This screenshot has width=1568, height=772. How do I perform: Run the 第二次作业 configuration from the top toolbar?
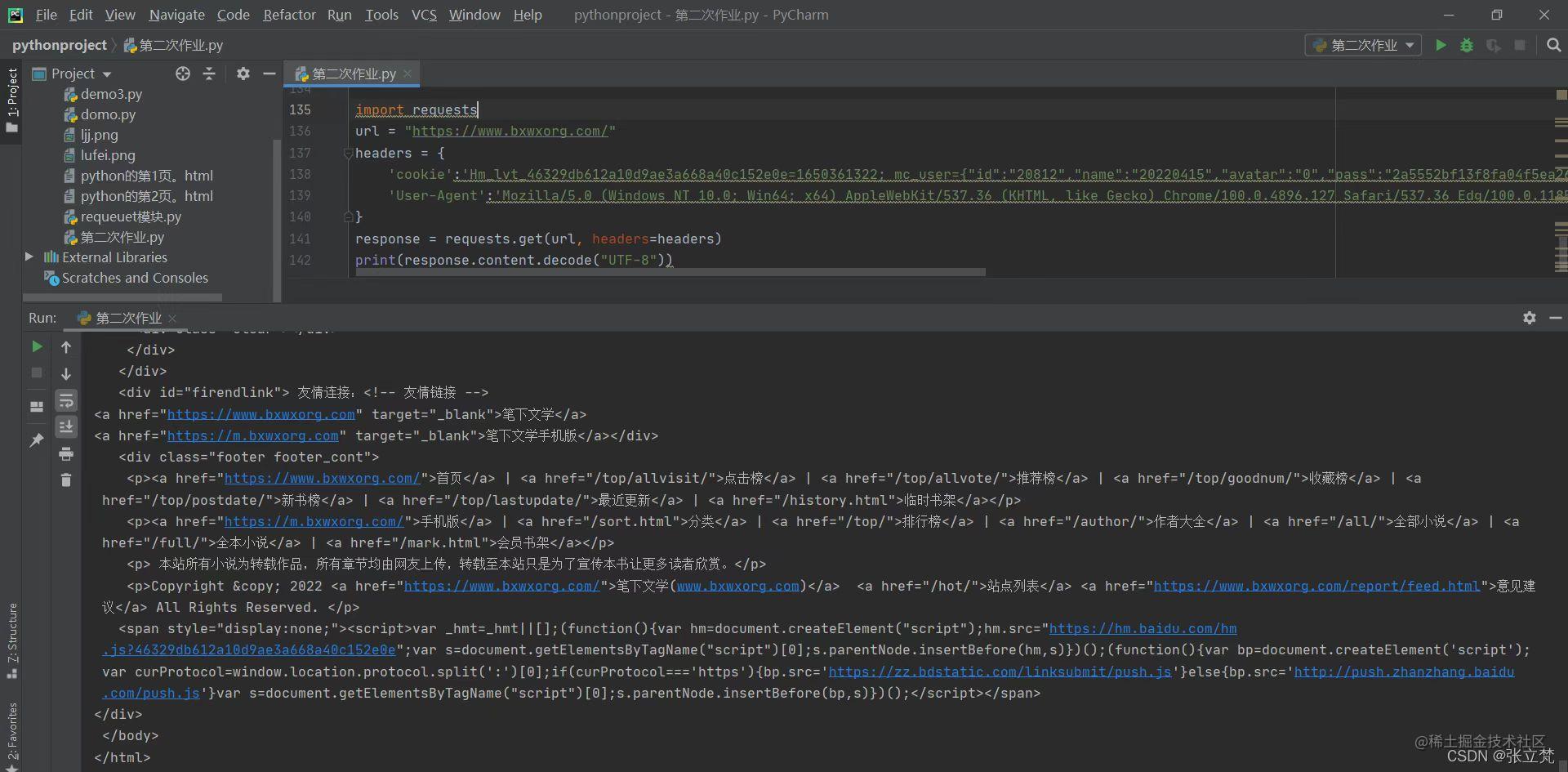(x=1441, y=46)
